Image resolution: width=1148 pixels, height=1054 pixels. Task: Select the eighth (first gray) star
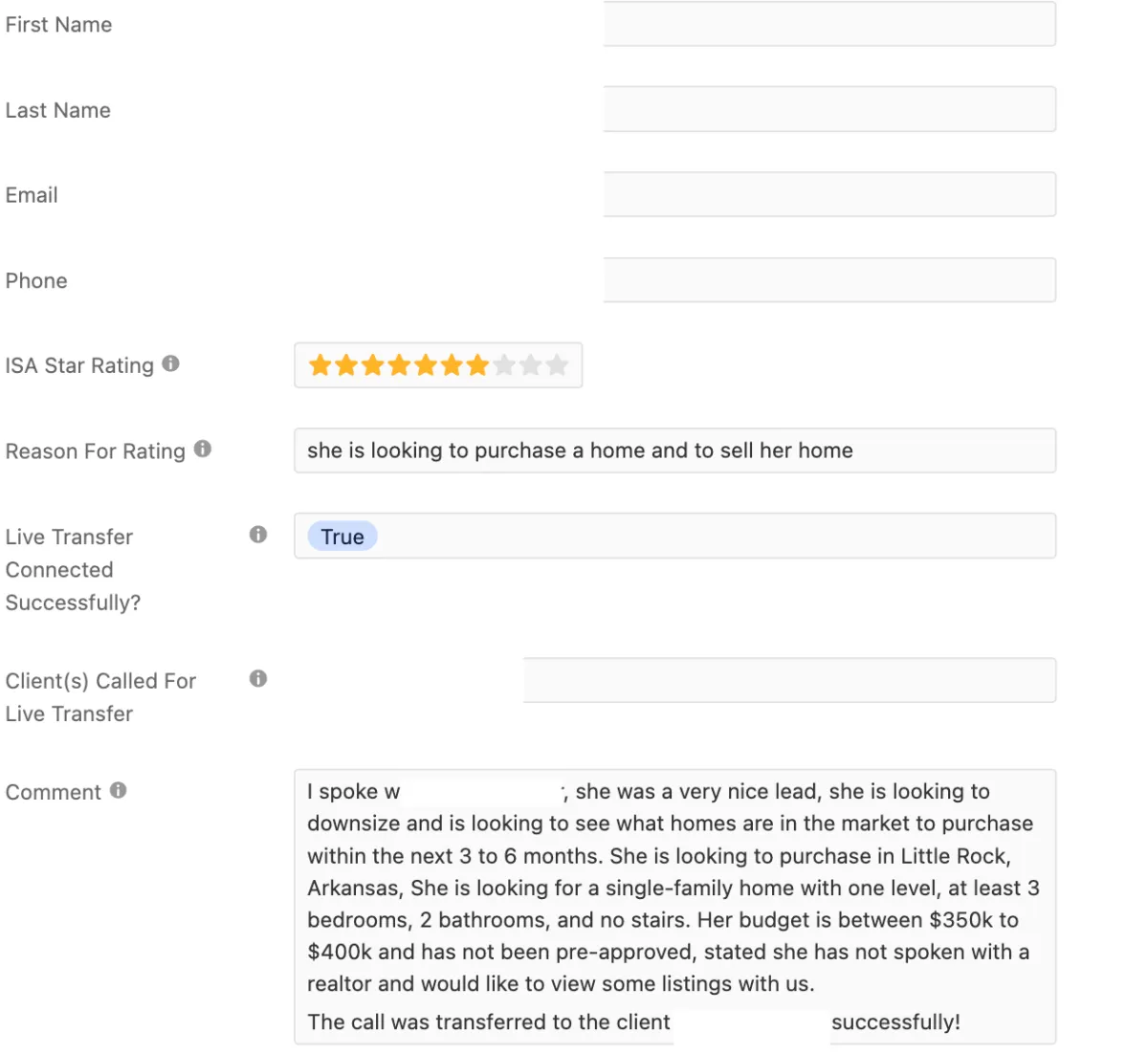pyautogui.click(x=504, y=365)
